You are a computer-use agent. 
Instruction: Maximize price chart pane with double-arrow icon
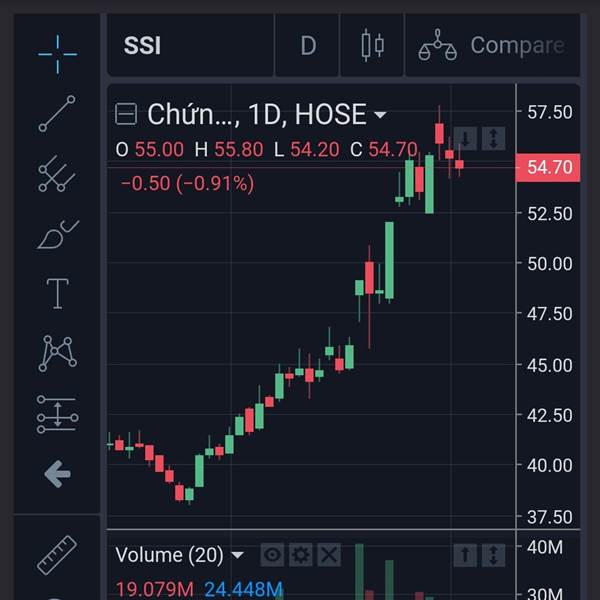click(x=493, y=138)
